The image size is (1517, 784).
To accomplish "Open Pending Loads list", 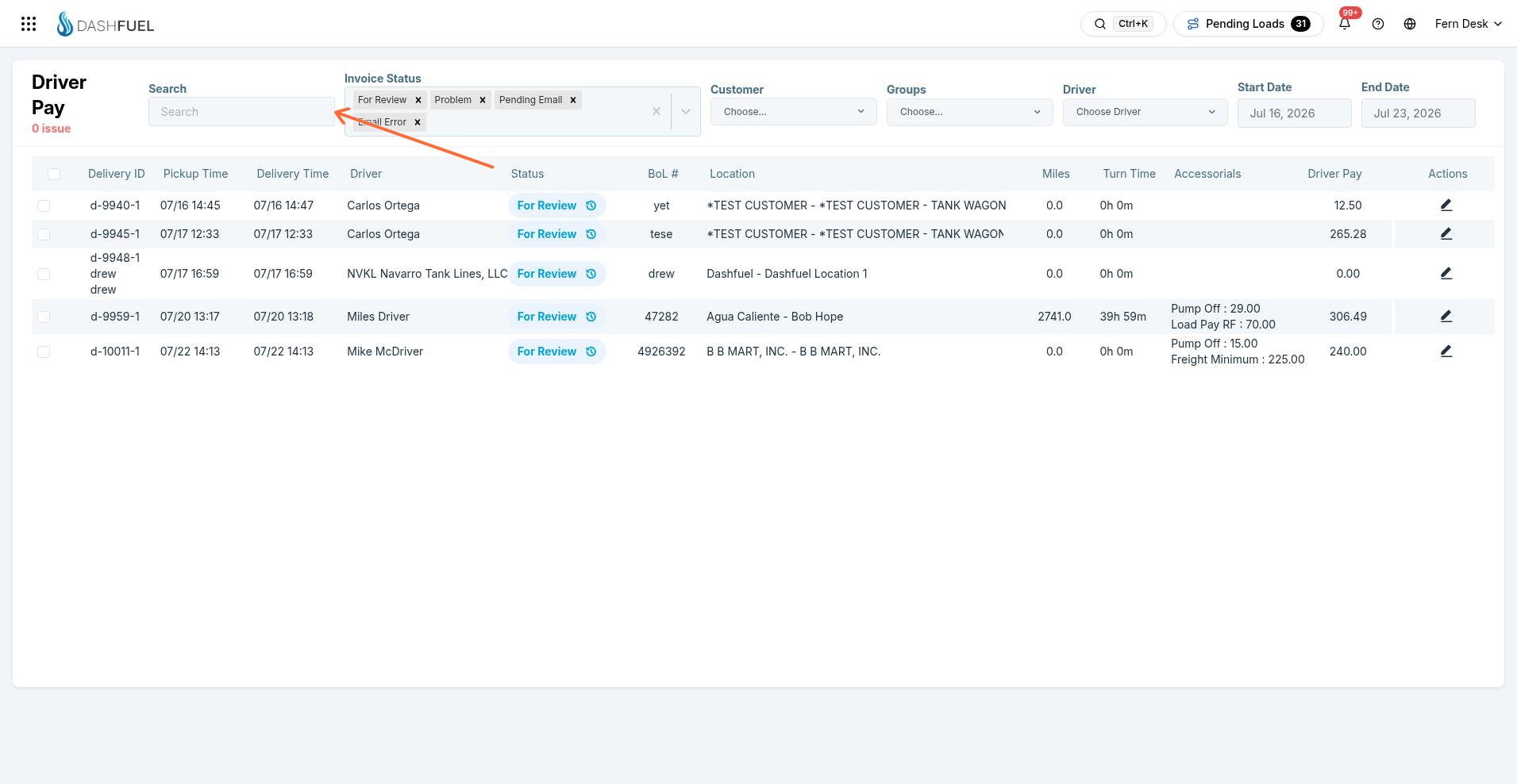I will click(1248, 24).
